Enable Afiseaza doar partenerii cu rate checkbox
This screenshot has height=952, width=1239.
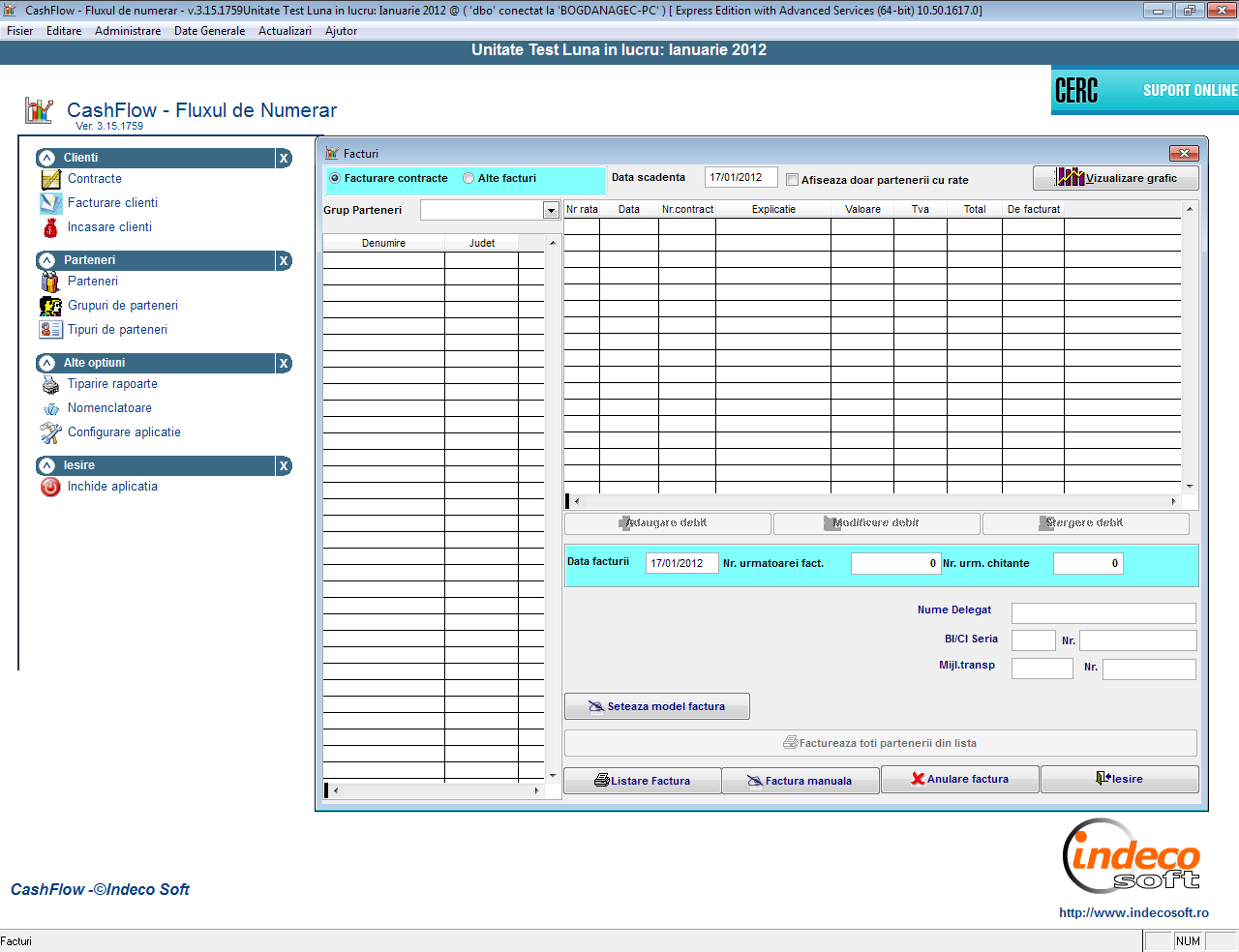click(x=792, y=180)
